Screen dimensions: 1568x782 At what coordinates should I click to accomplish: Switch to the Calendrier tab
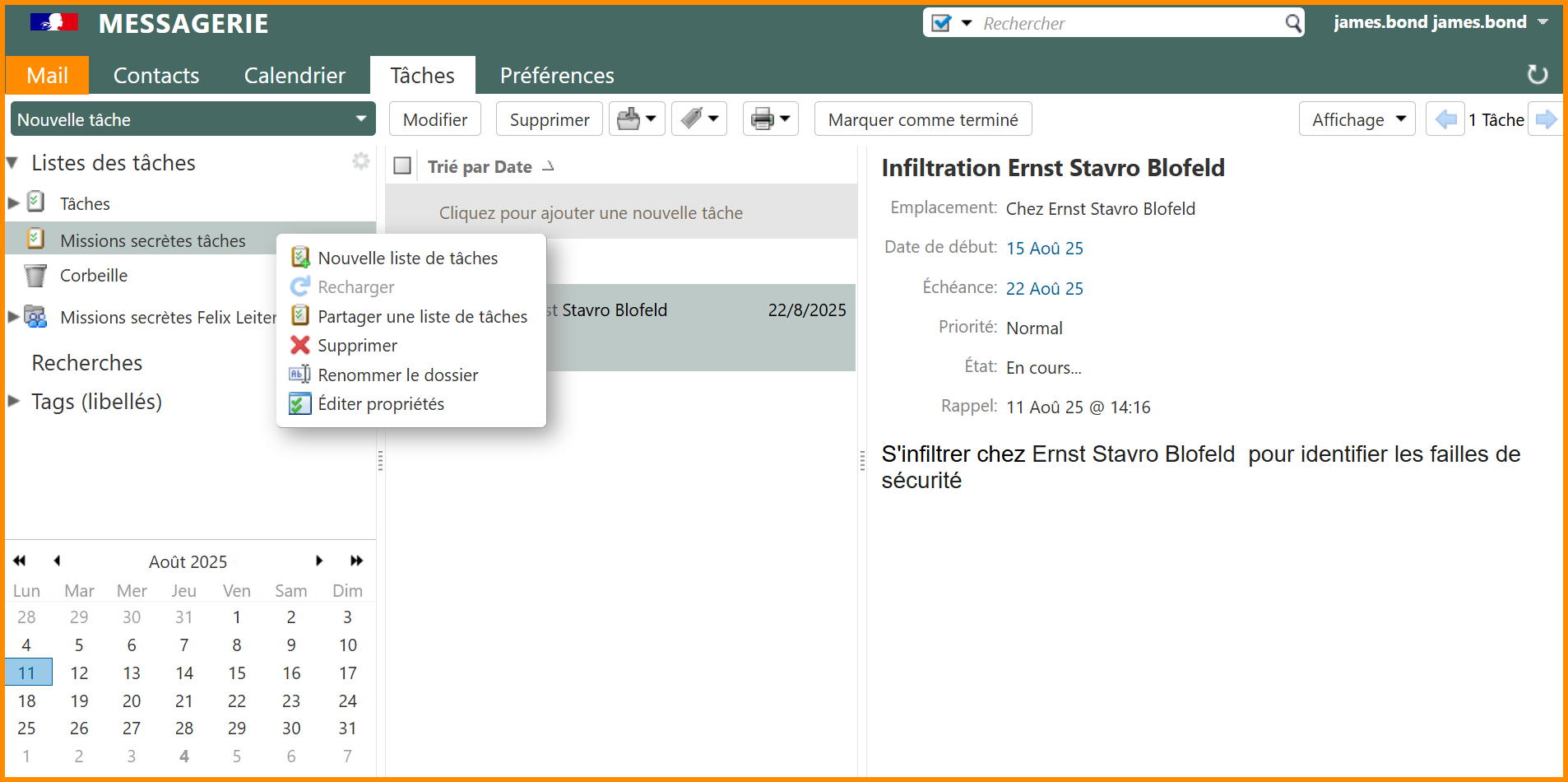pos(295,76)
